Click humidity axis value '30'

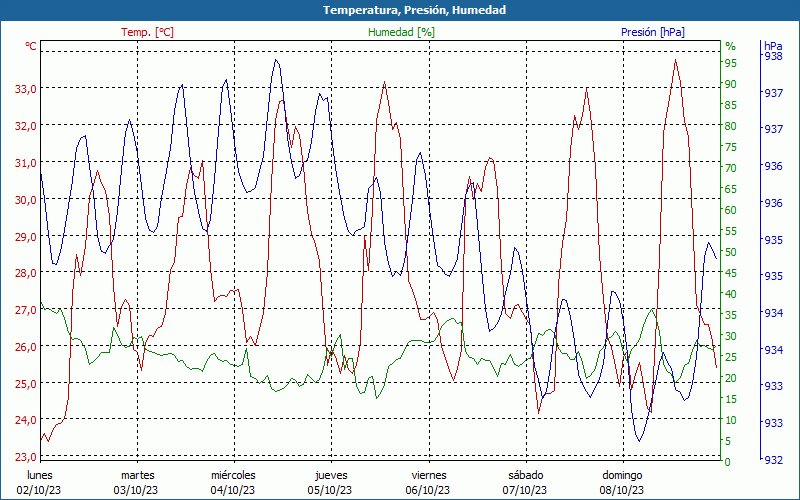pos(731,336)
